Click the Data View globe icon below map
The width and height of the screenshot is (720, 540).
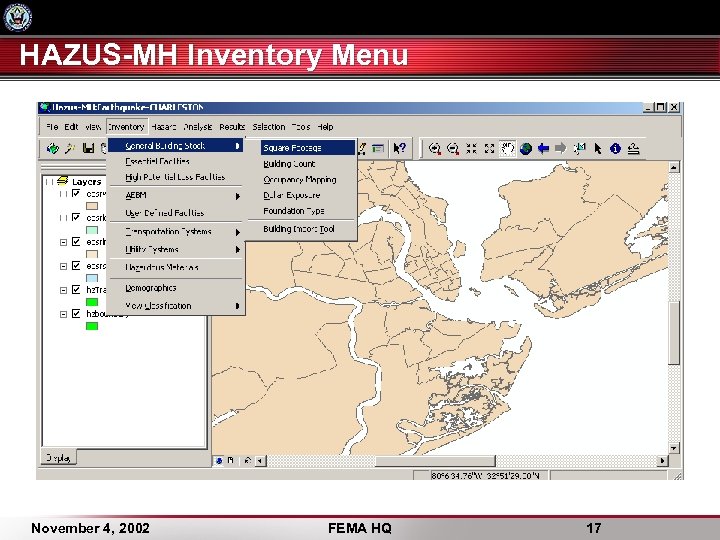click(219, 460)
